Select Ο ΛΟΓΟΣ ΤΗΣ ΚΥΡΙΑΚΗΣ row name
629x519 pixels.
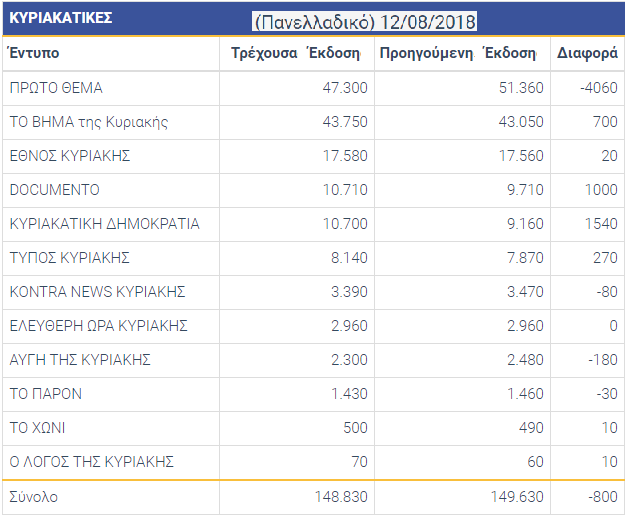(x=92, y=462)
